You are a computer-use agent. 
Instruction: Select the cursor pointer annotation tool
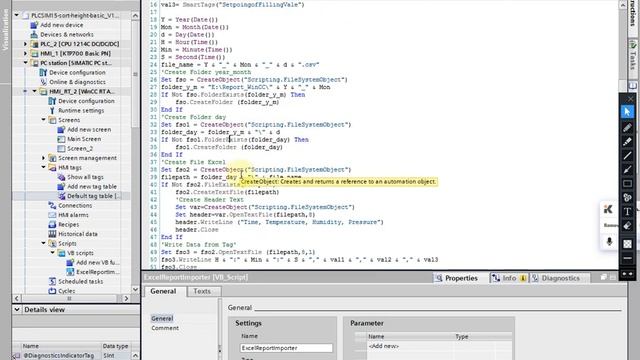627,112
